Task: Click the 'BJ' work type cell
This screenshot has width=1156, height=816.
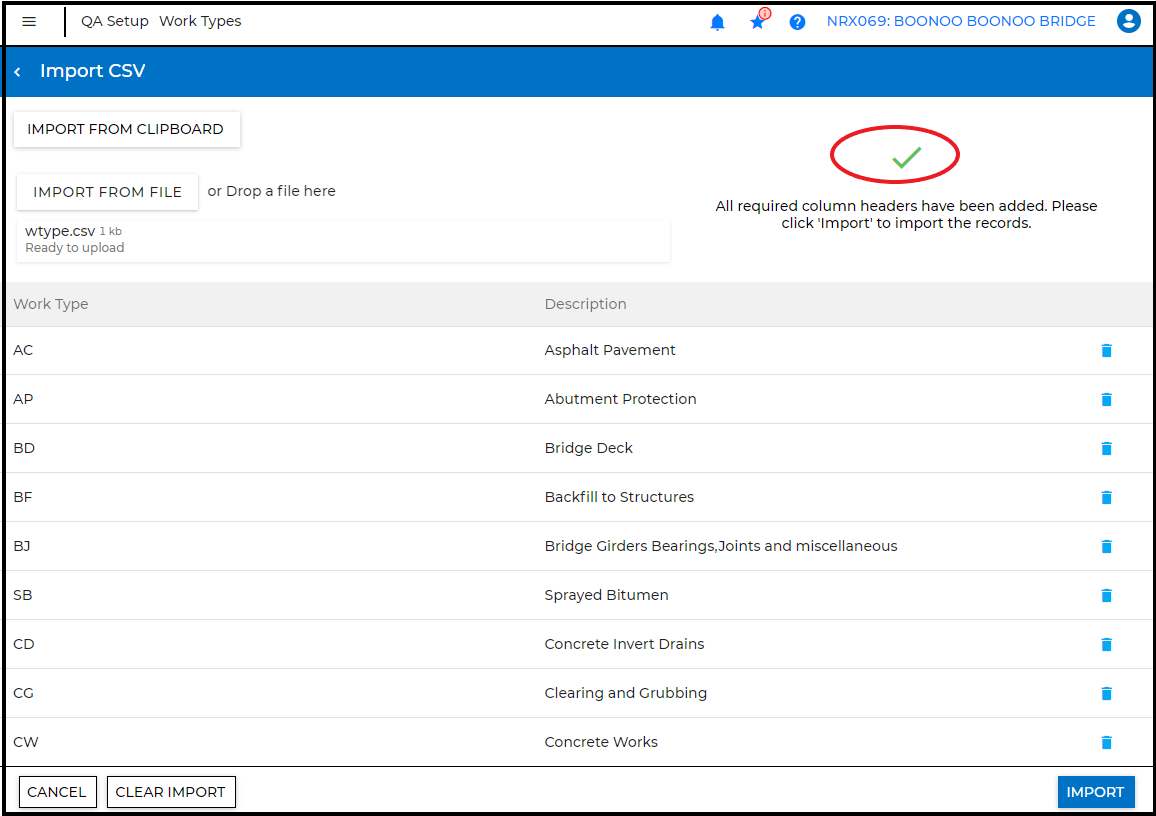Action: pyautogui.click(x=22, y=546)
